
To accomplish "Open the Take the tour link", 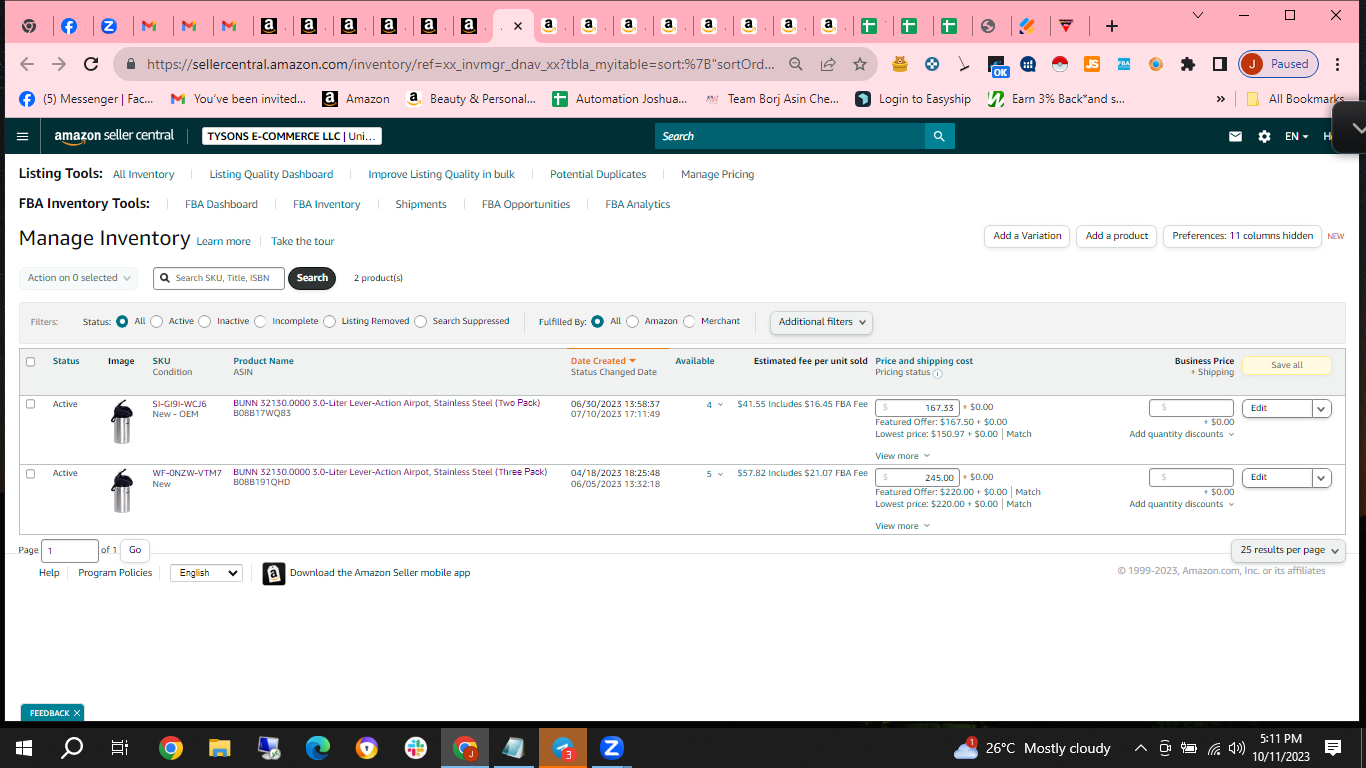I will point(302,241).
